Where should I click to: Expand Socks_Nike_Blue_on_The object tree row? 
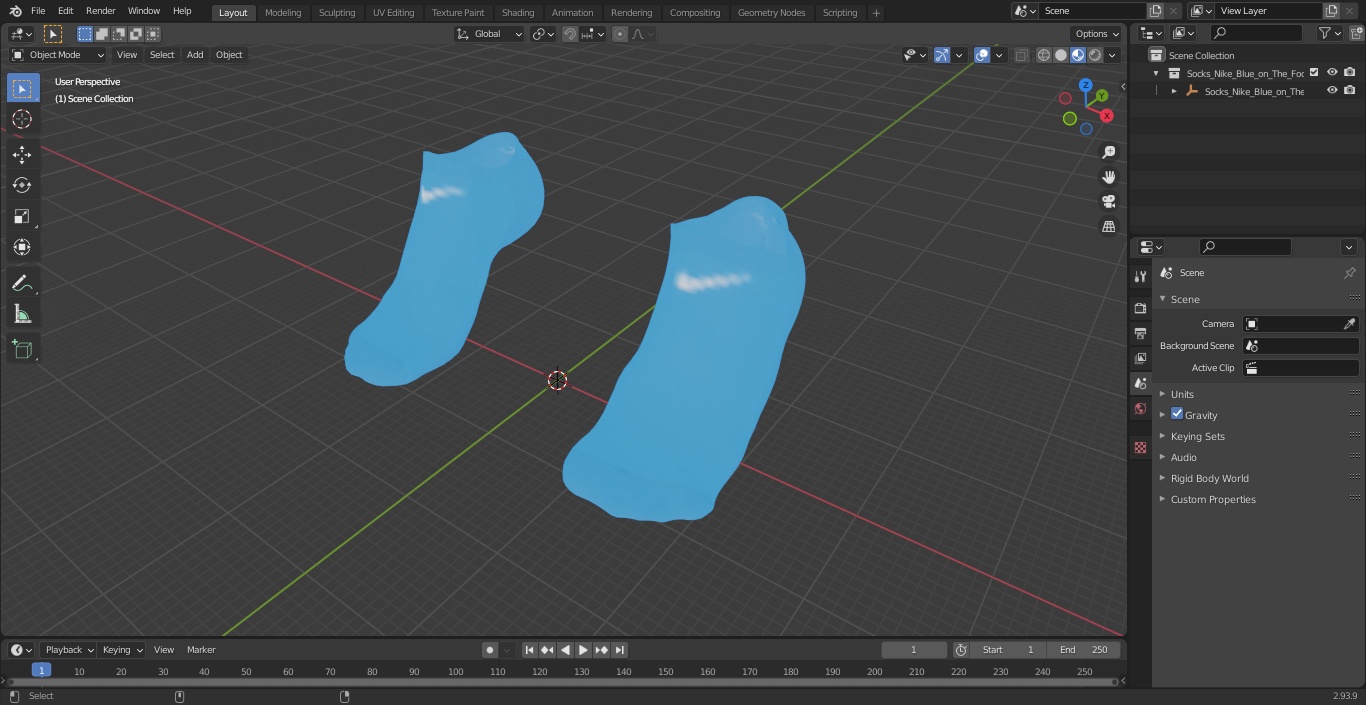1174,91
